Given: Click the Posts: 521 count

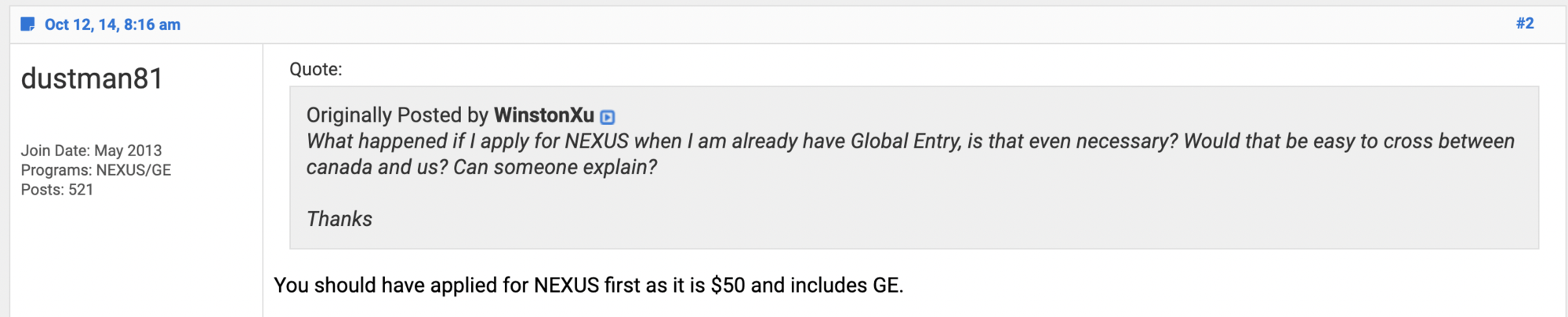Looking at the screenshot, I should 57,190.
